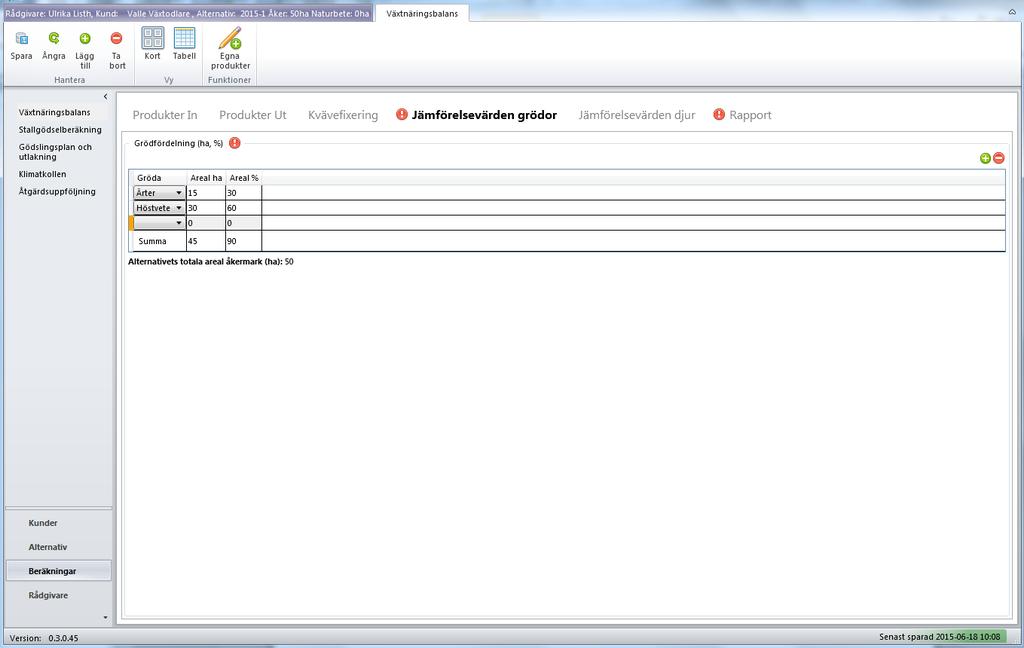Click the Summa total 45 cell
This screenshot has height=648, width=1024.
(206, 241)
